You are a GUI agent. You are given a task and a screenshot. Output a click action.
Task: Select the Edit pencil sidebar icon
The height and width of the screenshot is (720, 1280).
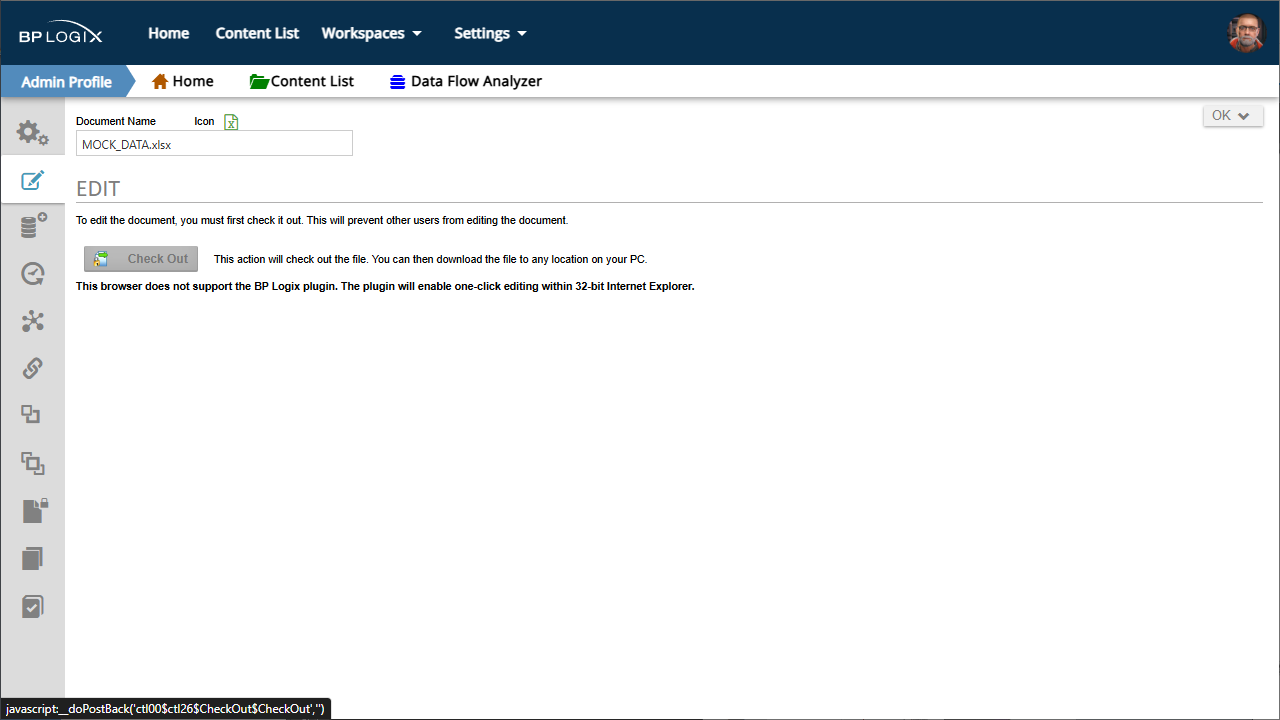32,180
